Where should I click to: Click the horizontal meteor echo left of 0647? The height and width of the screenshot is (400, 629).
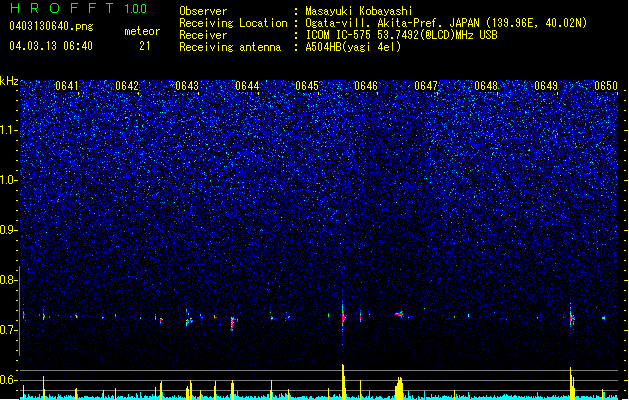(x=400, y=314)
